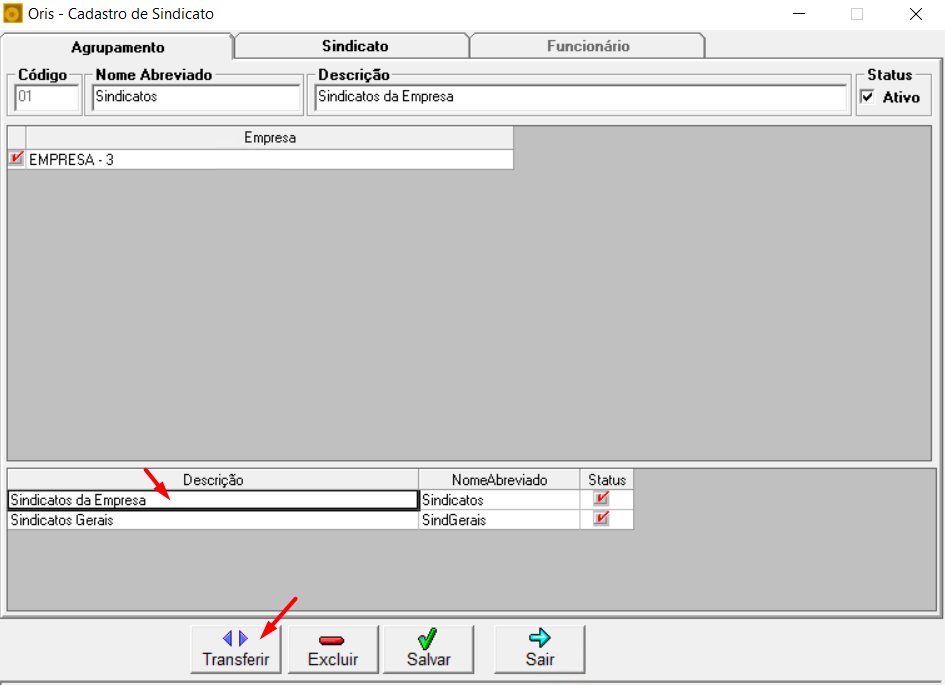Toggle status checkbox for Sindicatos Gerais
The image size is (945, 685).
pyautogui.click(x=601, y=519)
